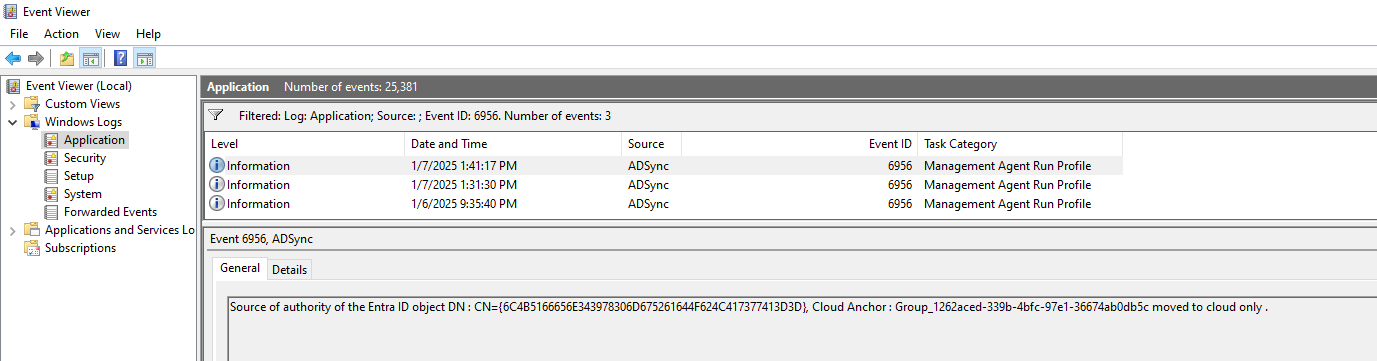Select the event dated 1/7/2025 1:41:17 PM
Viewport: 1377px width, 361px height.
tap(663, 166)
